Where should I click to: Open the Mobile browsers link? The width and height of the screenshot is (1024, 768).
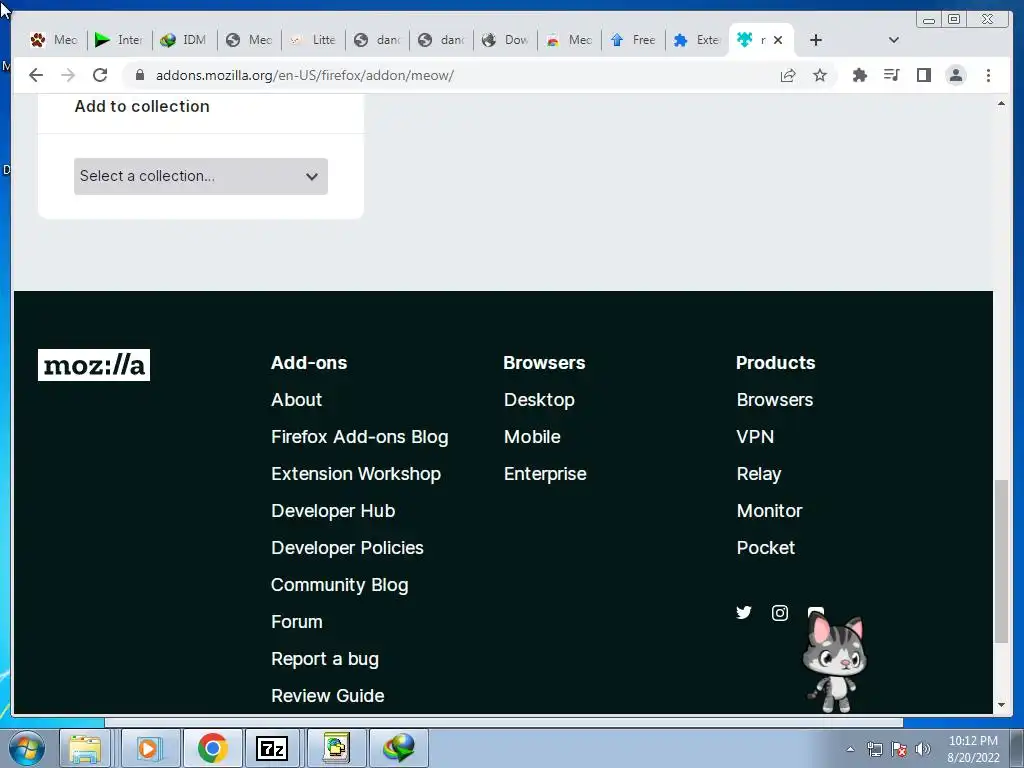tap(532, 437)
